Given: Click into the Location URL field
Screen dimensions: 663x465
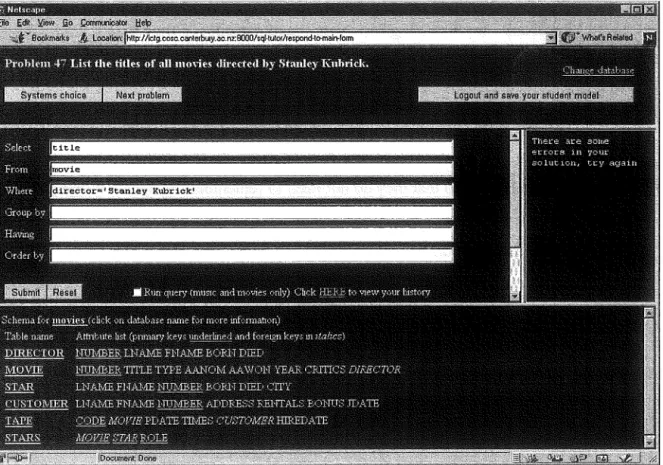Looking at the screenshot, I should [x=335, y=38].
